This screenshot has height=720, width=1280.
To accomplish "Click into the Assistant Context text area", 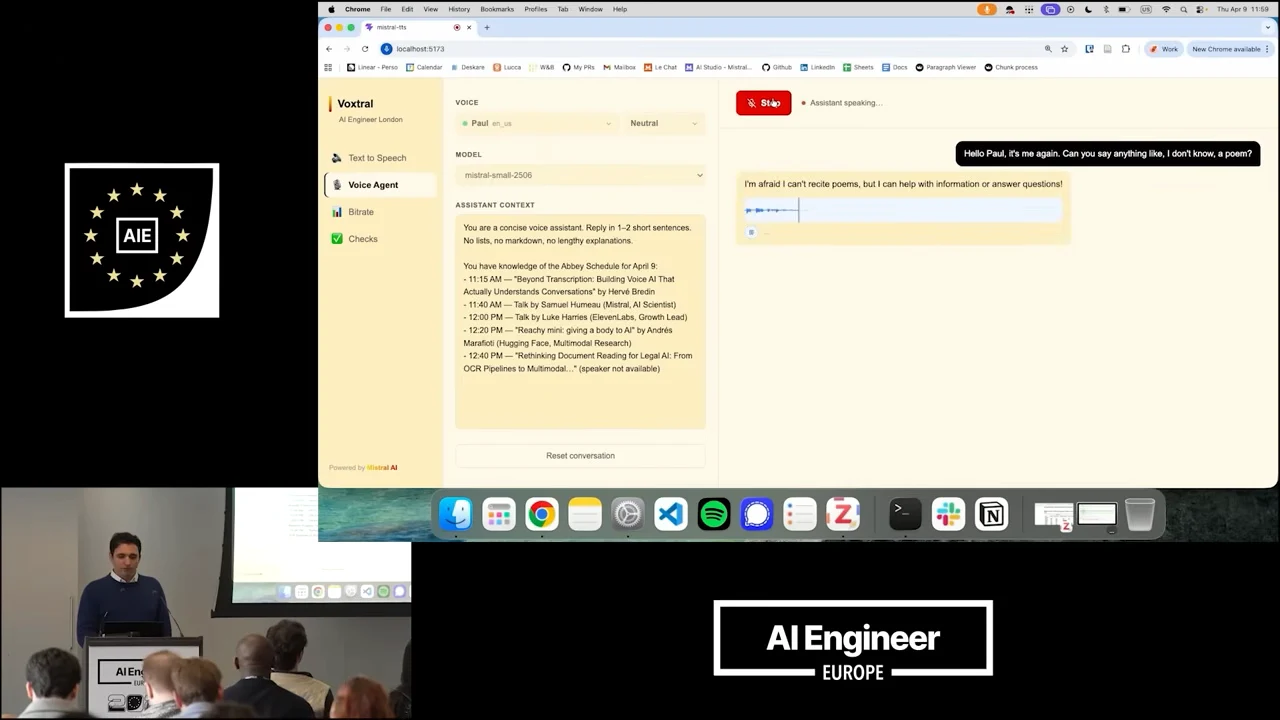I will (x=580, y=322).
